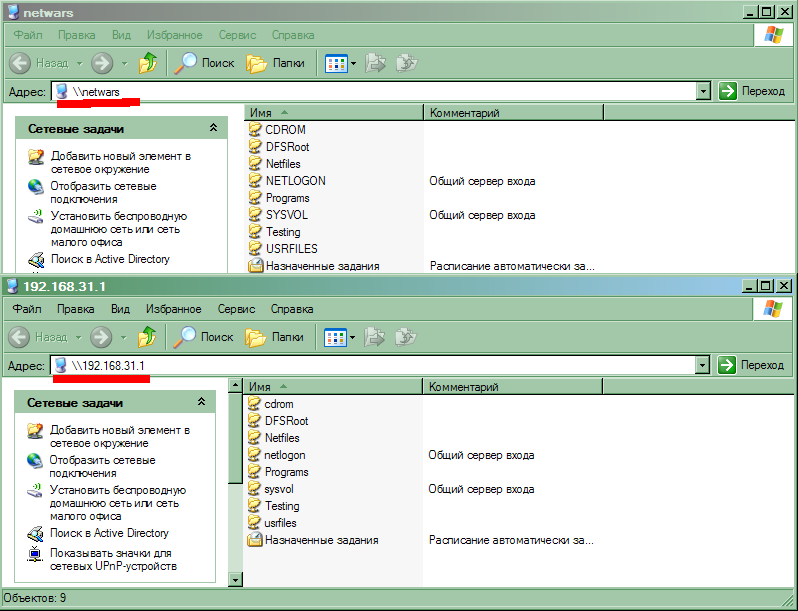Open Back history dropdown in 192.168.31.1 window
The width and height of the screenshot is (798, 611).
pyautogui.click(x=78, y=338)
